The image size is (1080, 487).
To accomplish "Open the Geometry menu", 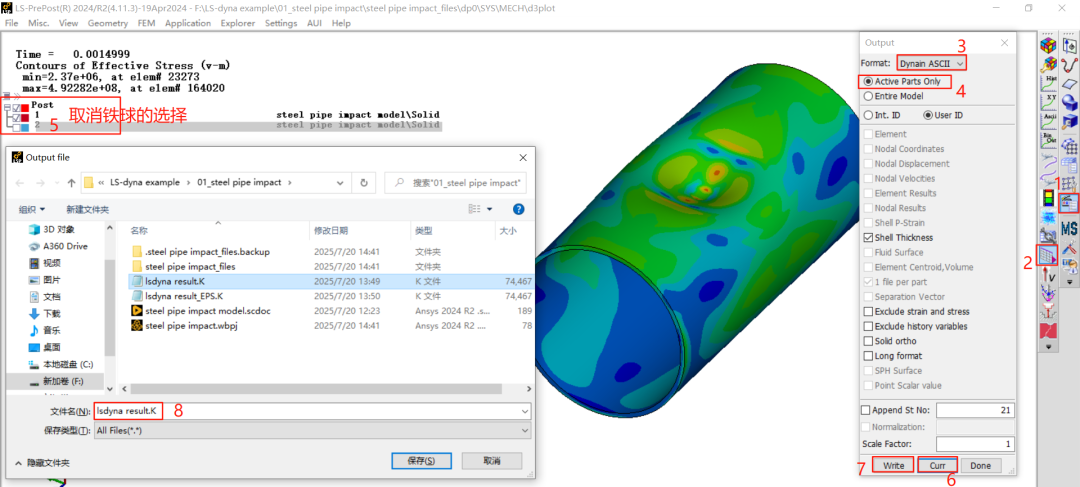I will [107, 23].
